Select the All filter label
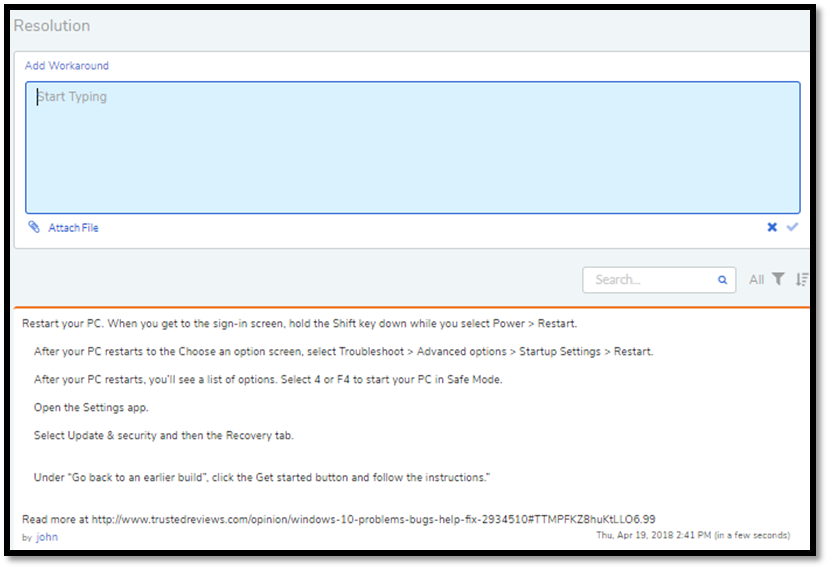The width and height of the screenshot is (829, 569). tap(756, 280)
